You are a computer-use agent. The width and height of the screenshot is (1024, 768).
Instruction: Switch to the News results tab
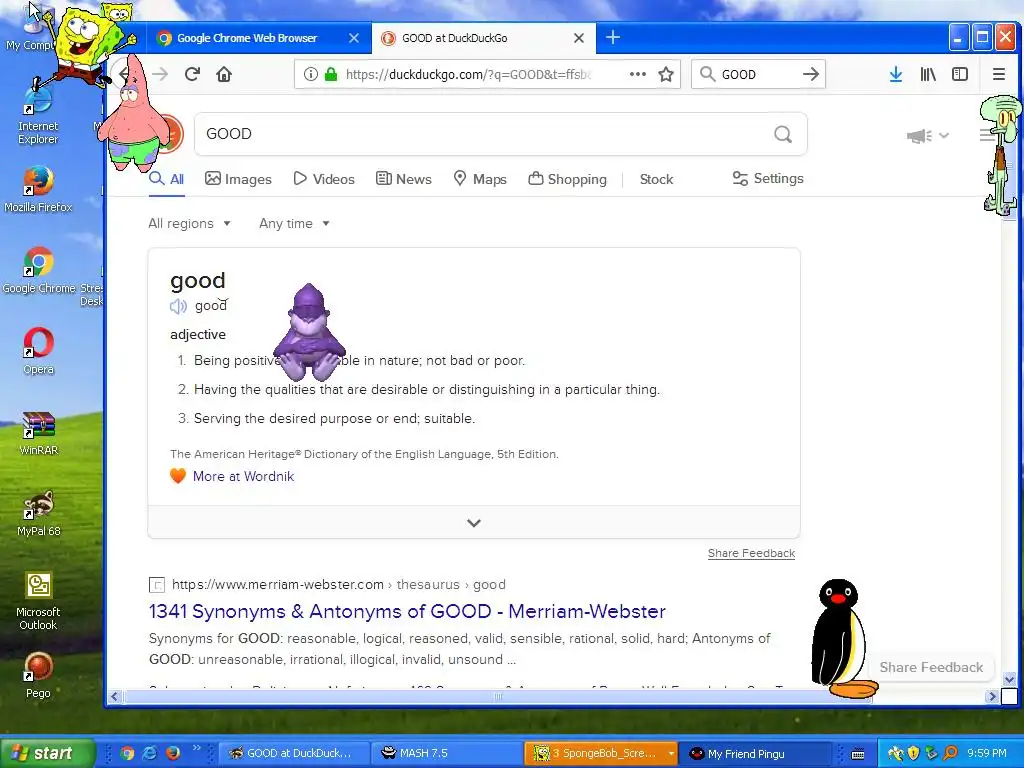coord(404,179)
